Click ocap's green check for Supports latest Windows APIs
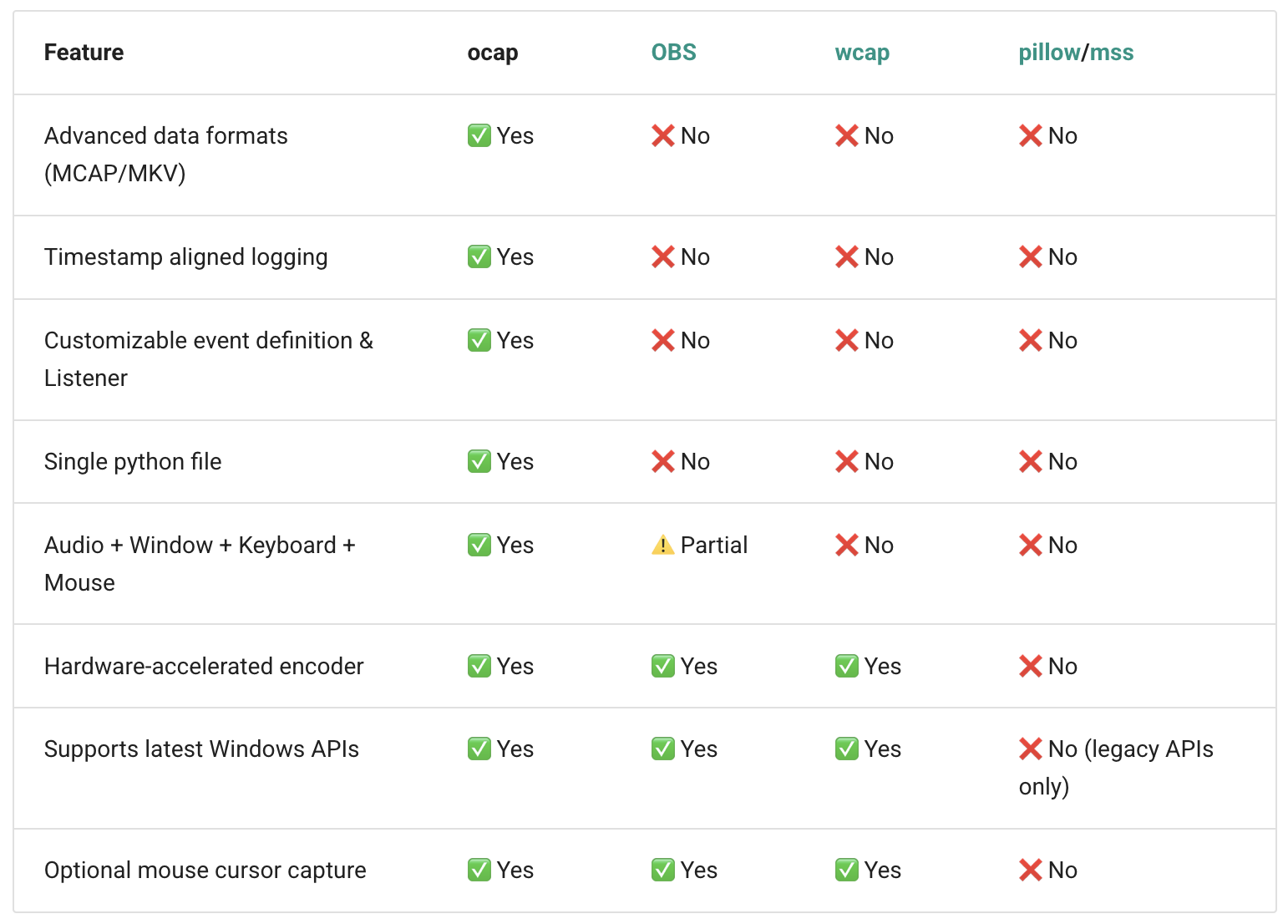 (479, 749)
